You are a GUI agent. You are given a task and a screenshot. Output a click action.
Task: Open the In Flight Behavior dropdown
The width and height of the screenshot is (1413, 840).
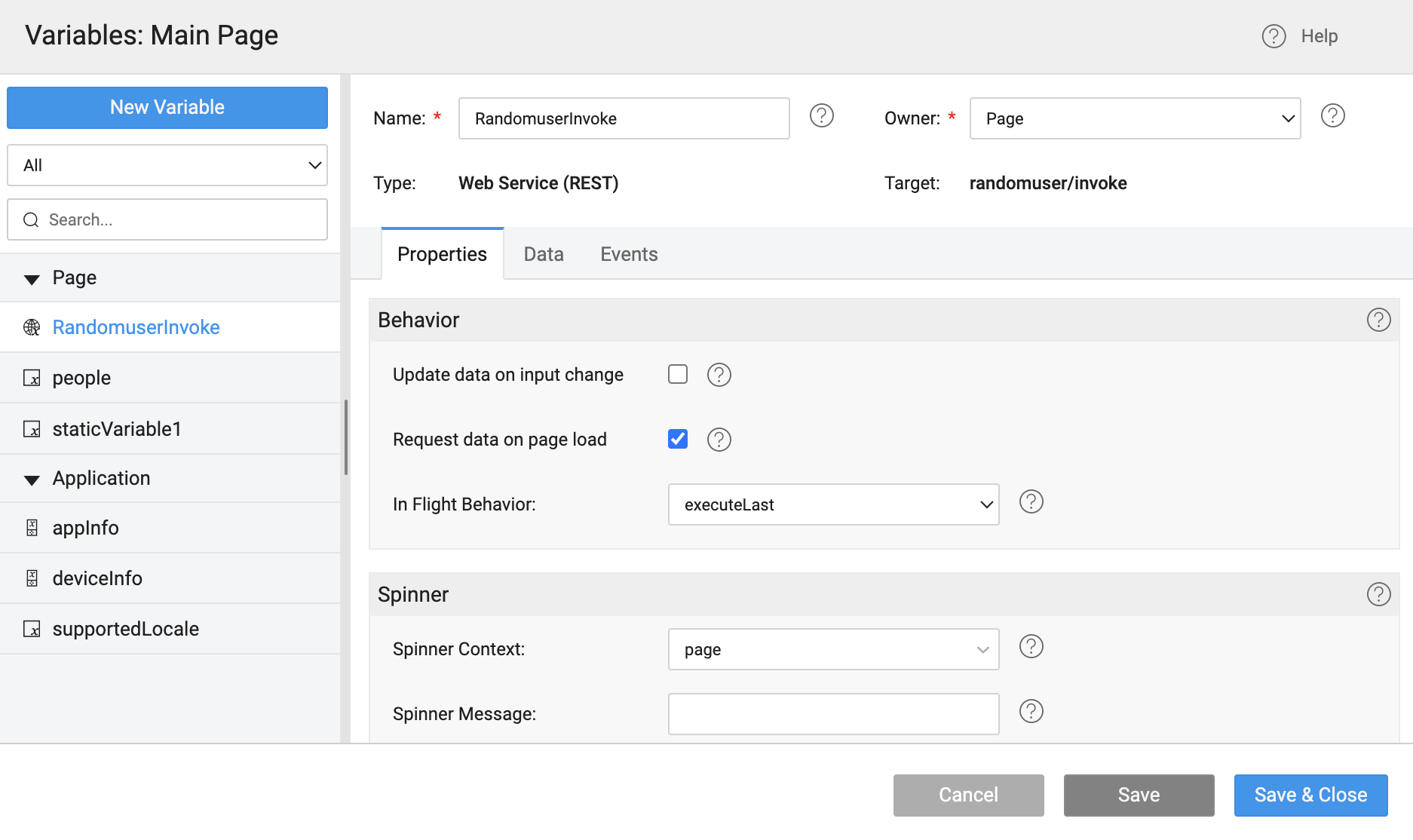(x=832, y=504)
